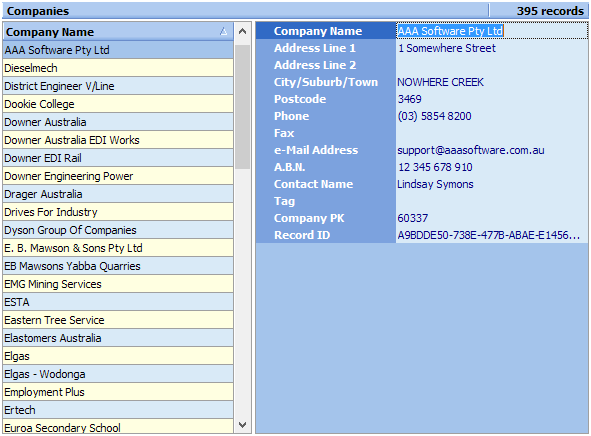Click the Fax label

click(284, 133)
